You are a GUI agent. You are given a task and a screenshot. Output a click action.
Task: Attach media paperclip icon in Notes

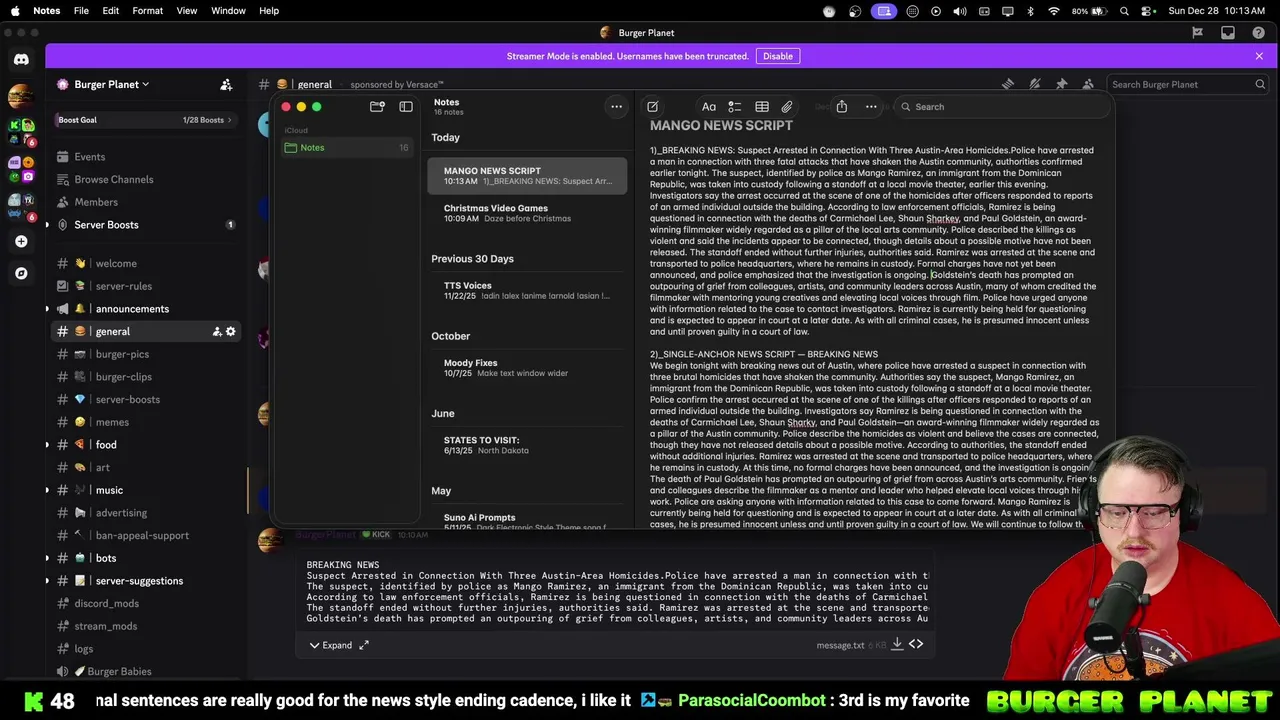(x=787, y=106)
